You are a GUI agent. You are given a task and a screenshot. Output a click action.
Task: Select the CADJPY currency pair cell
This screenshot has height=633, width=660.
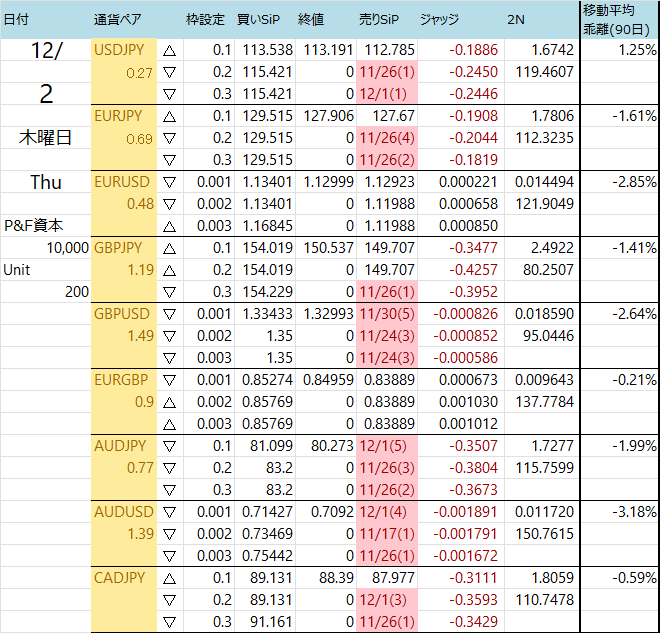tap(124, 578)
